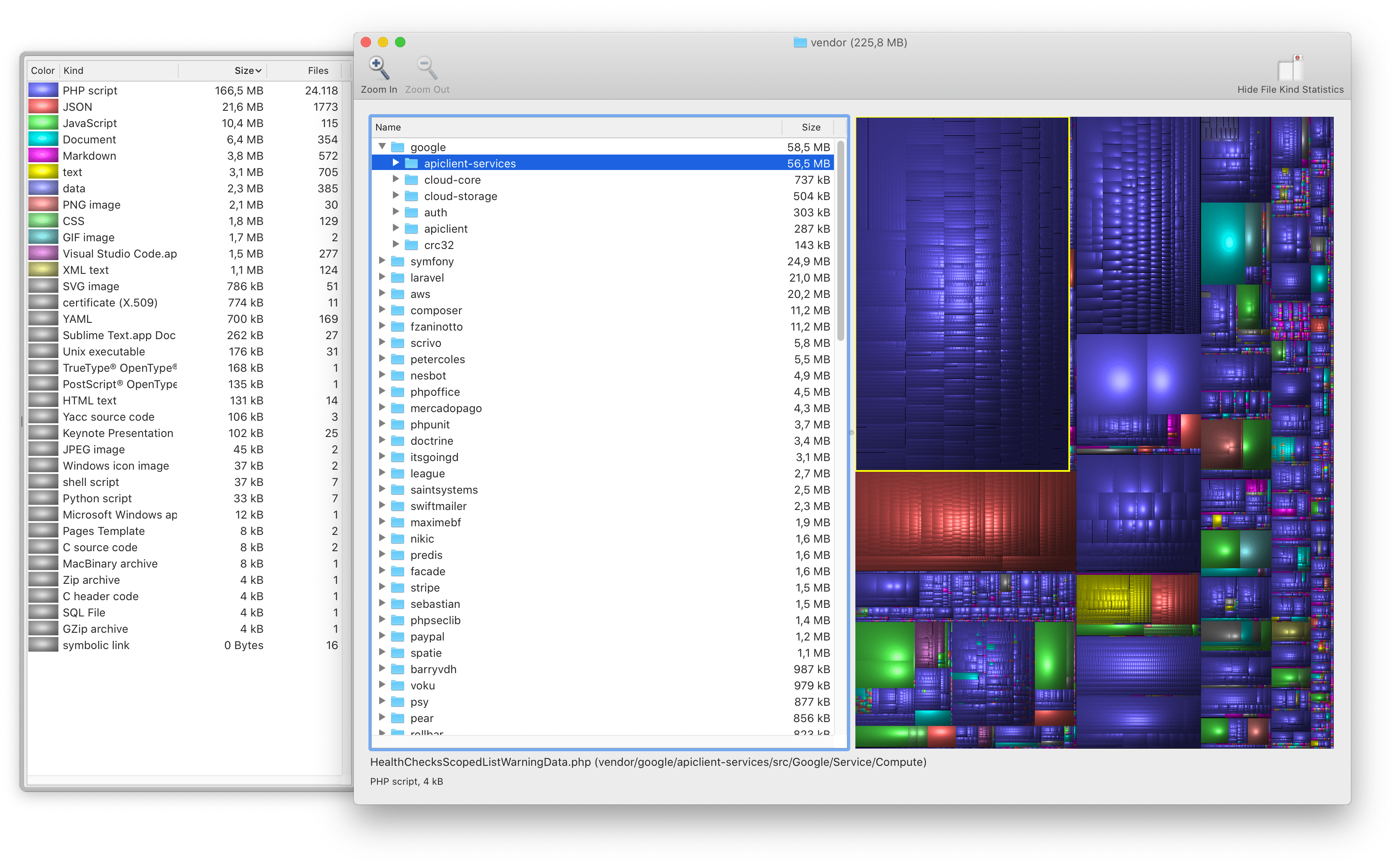
Task: Click the Markdown magenta color swatch
Action: [43, 155]
